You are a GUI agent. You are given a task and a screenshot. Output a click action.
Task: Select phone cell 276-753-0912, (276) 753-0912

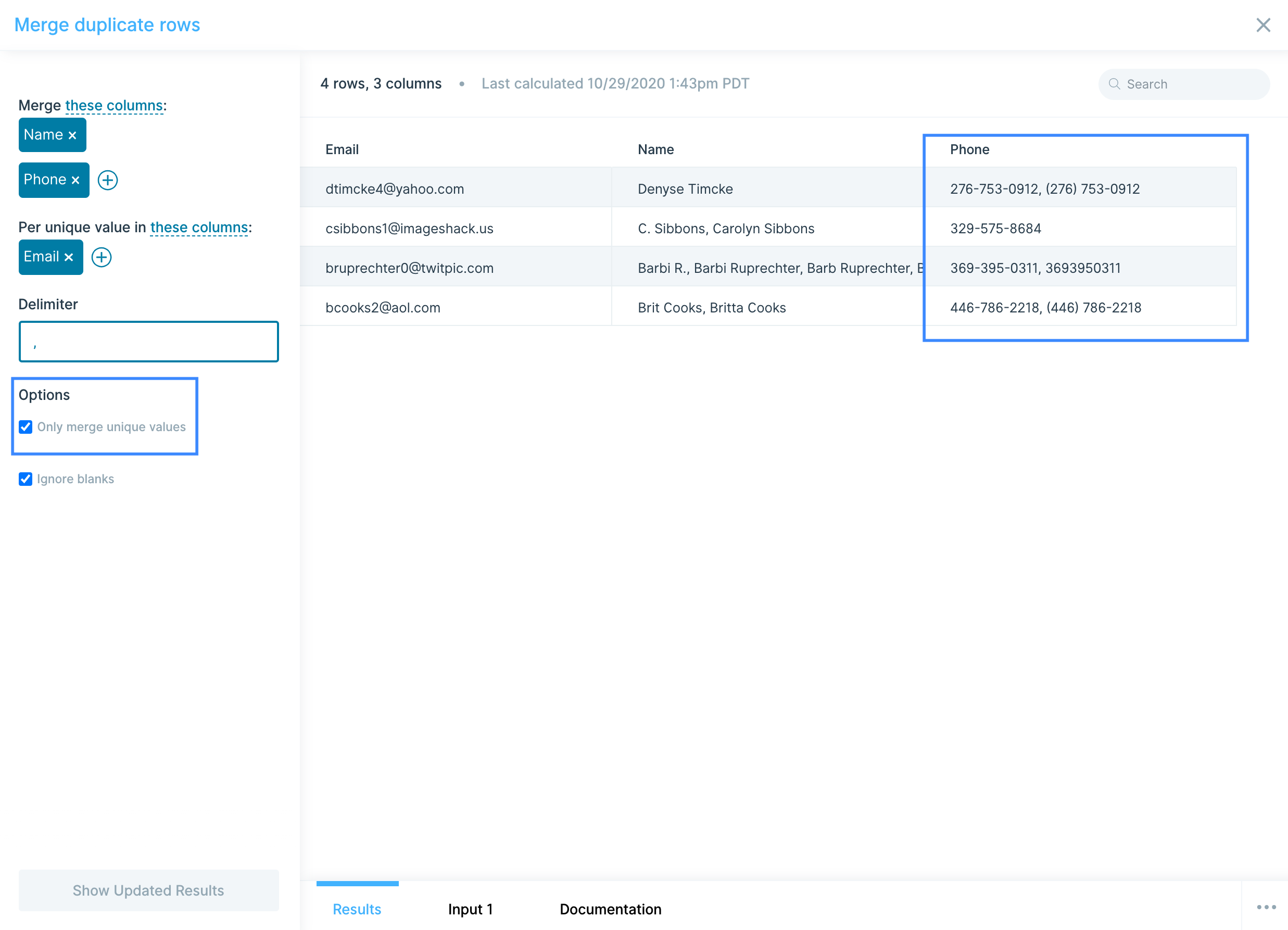pos(1080,188)
